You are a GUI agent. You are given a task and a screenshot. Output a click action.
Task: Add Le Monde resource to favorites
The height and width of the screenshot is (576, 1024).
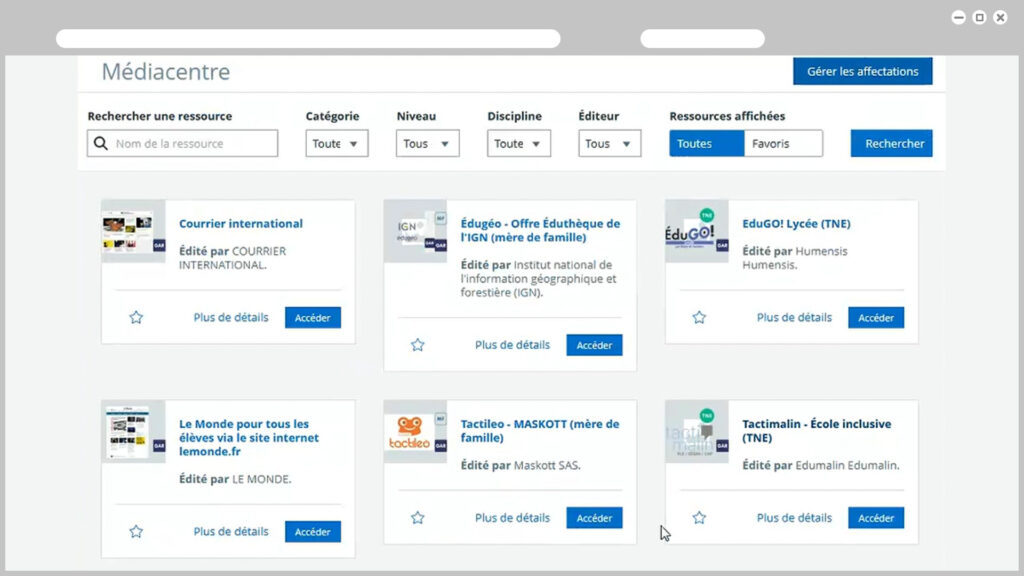tap(136, 532)
